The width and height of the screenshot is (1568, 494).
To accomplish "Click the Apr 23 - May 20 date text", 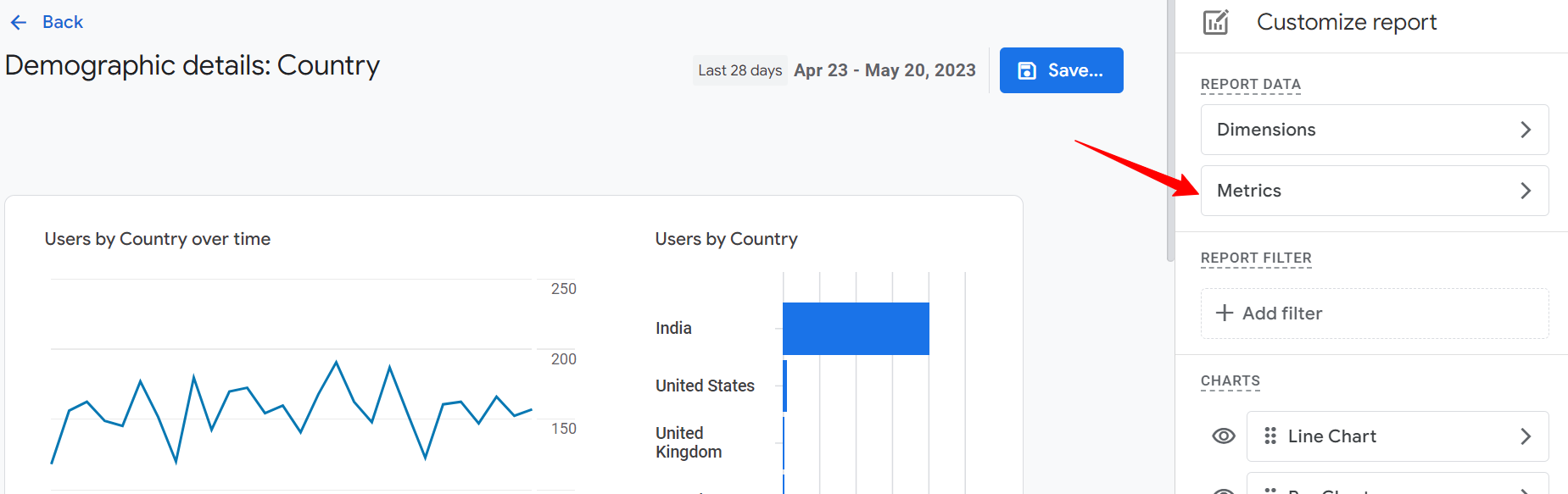I will (x=884, y=69).
